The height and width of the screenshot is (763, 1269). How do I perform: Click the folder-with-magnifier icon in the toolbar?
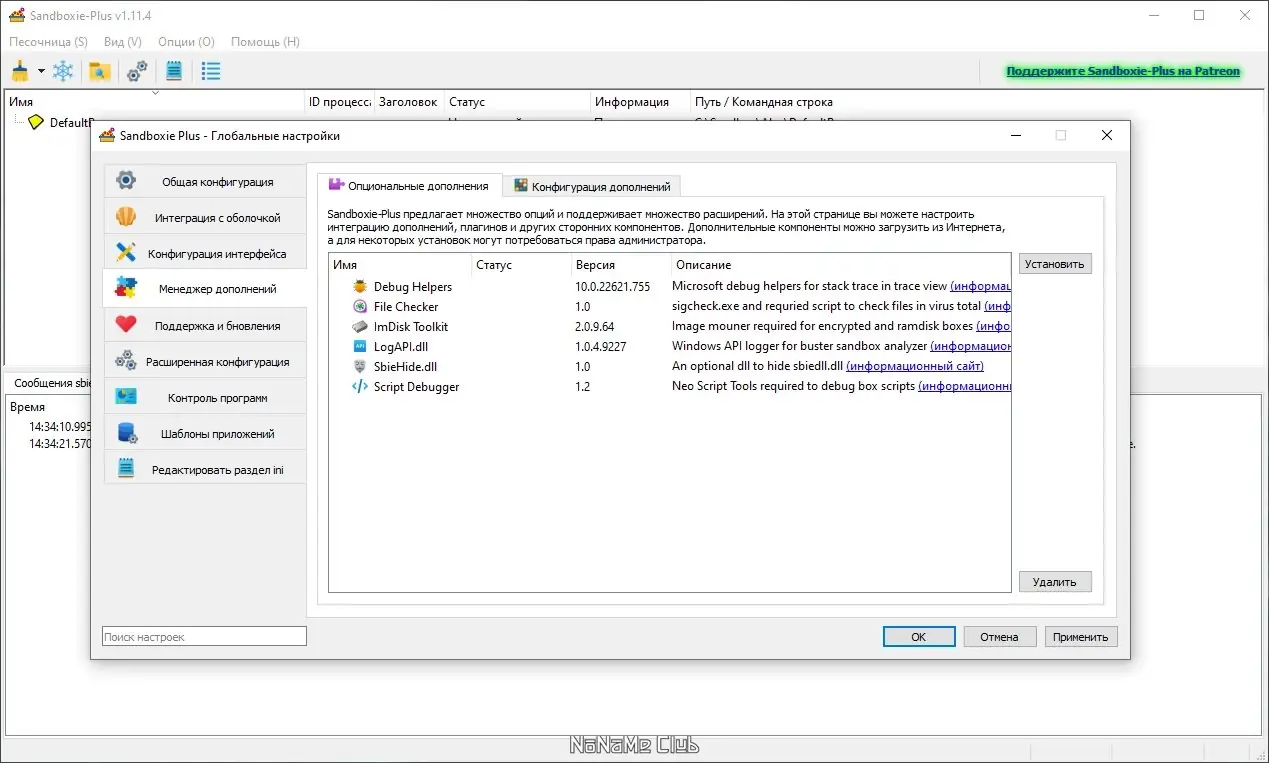coord(99,71)
